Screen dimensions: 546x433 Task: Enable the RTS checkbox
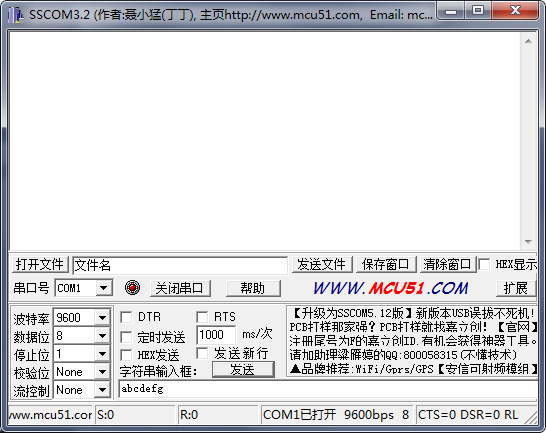(x=202, y=317)
